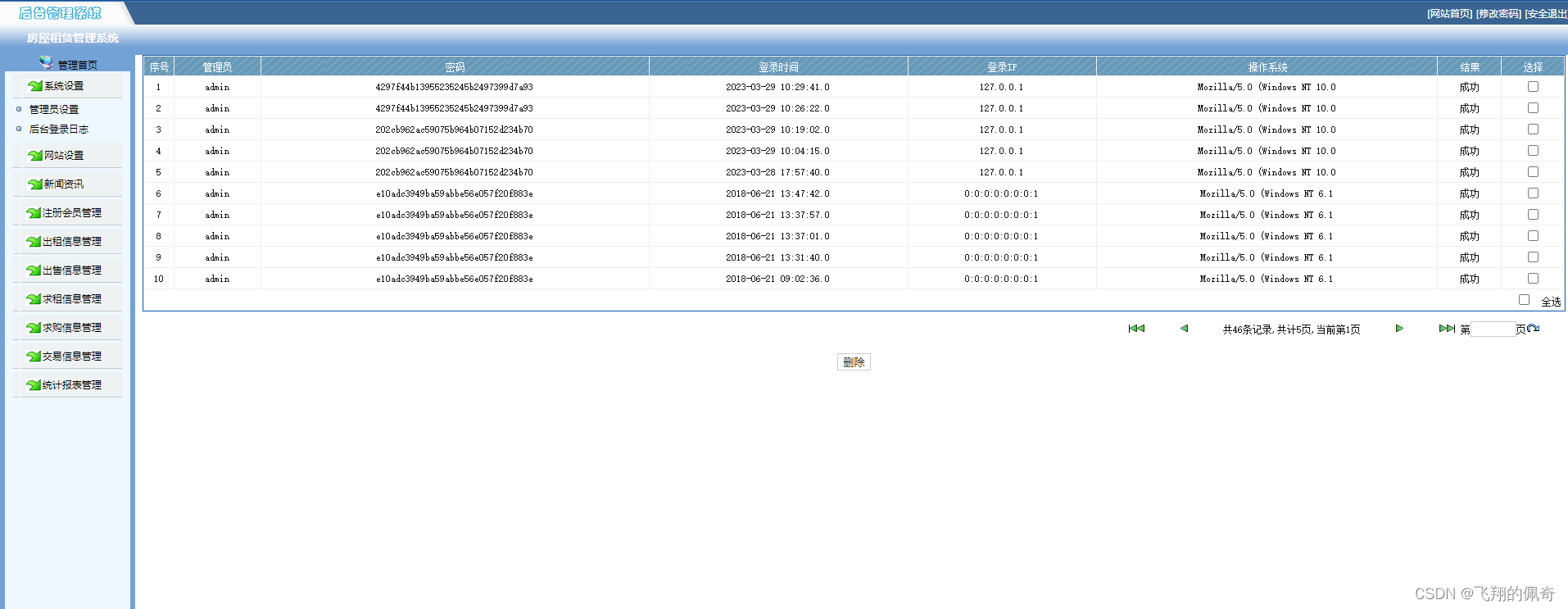Go to the next page with the right arrow
Screen dimensions: 1568x609
coord(1399,329)
